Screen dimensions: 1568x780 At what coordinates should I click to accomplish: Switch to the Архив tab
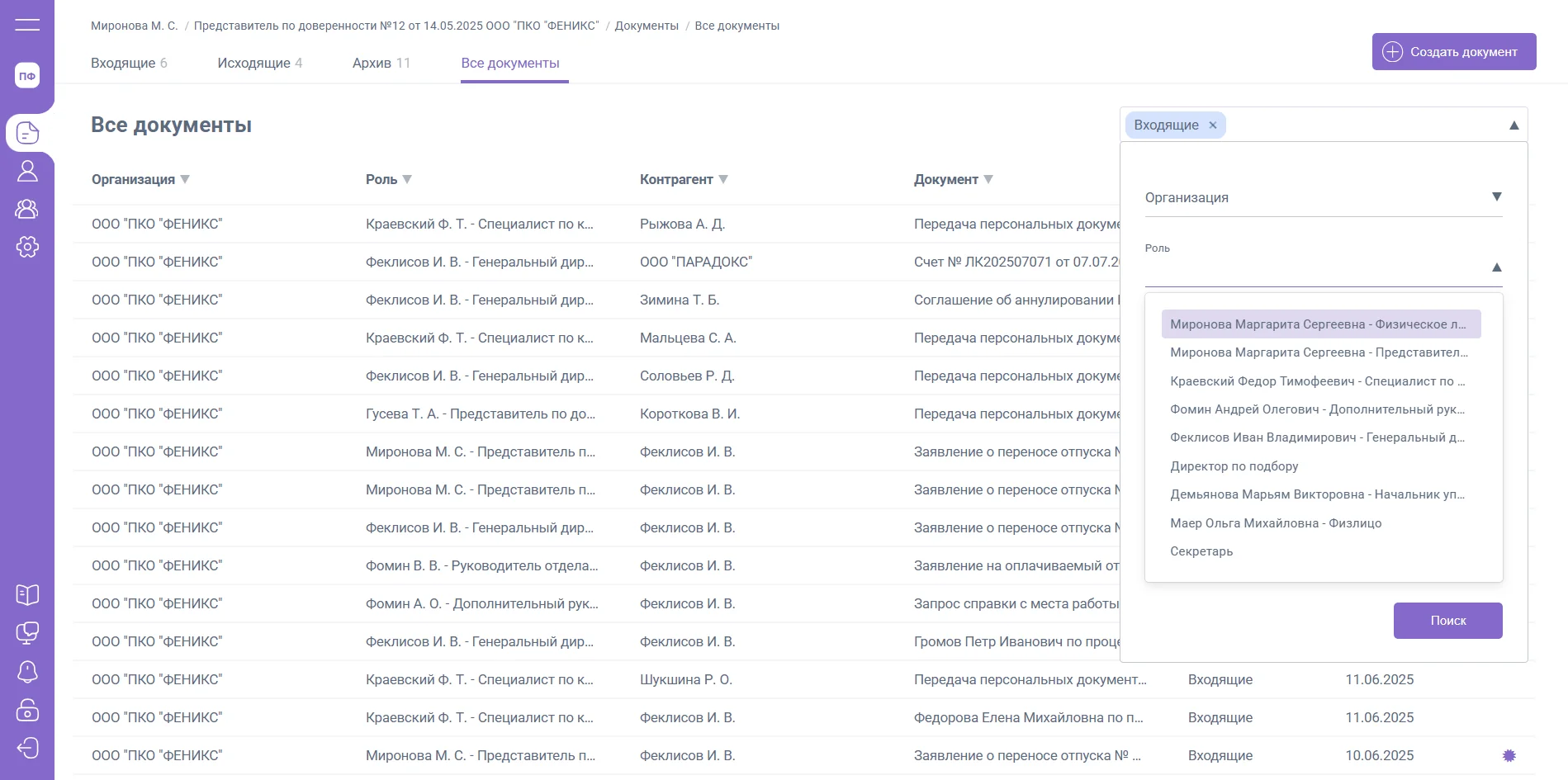coord(381,64)
